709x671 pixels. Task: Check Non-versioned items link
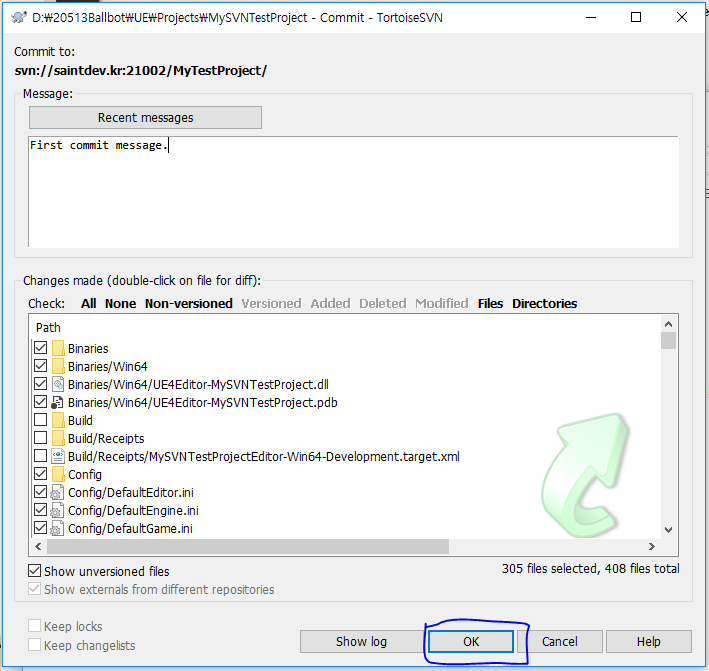click(189, 303)
